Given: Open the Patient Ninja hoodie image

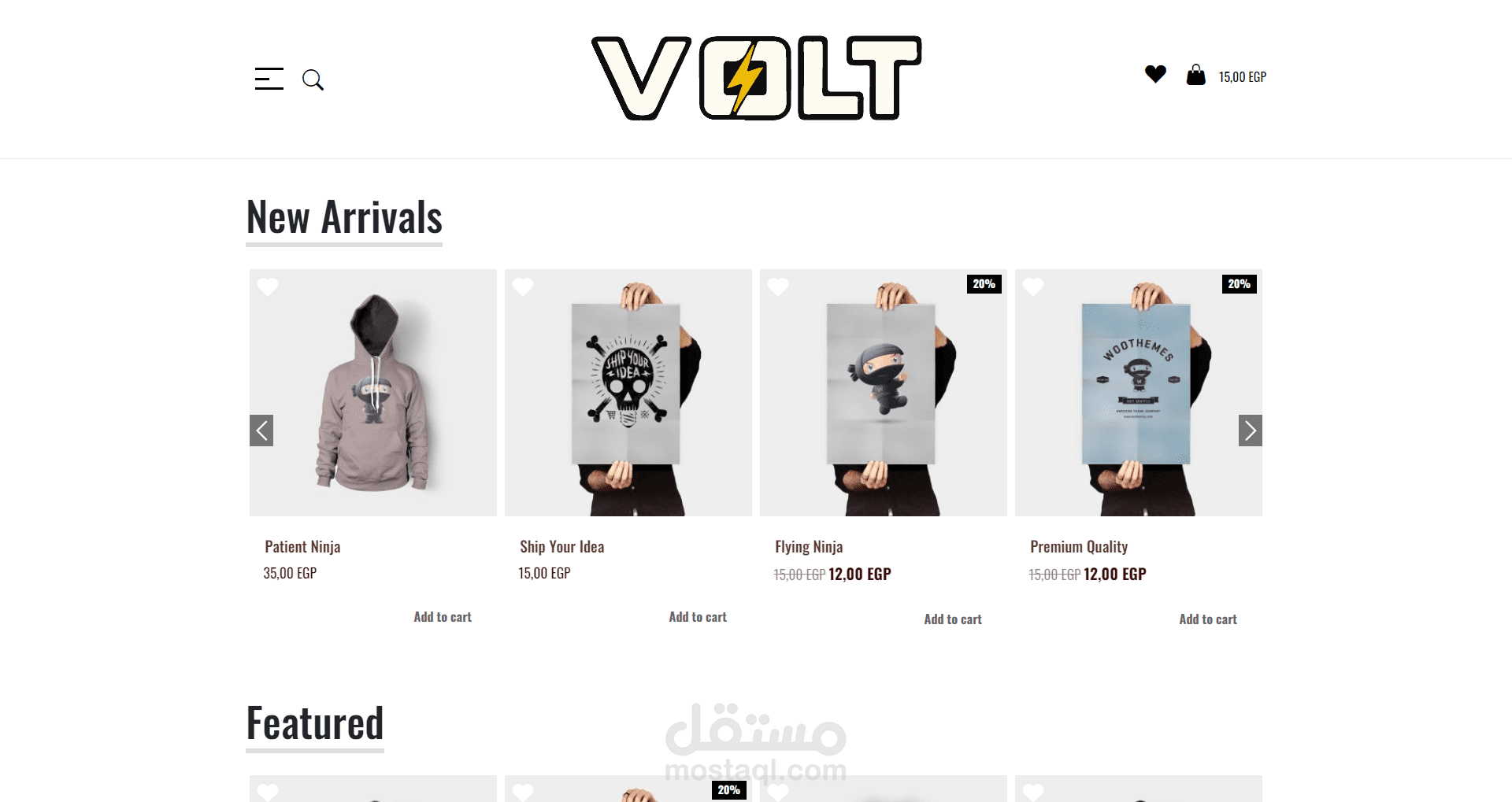Looking at the screenshot, I should click(373, 393).
